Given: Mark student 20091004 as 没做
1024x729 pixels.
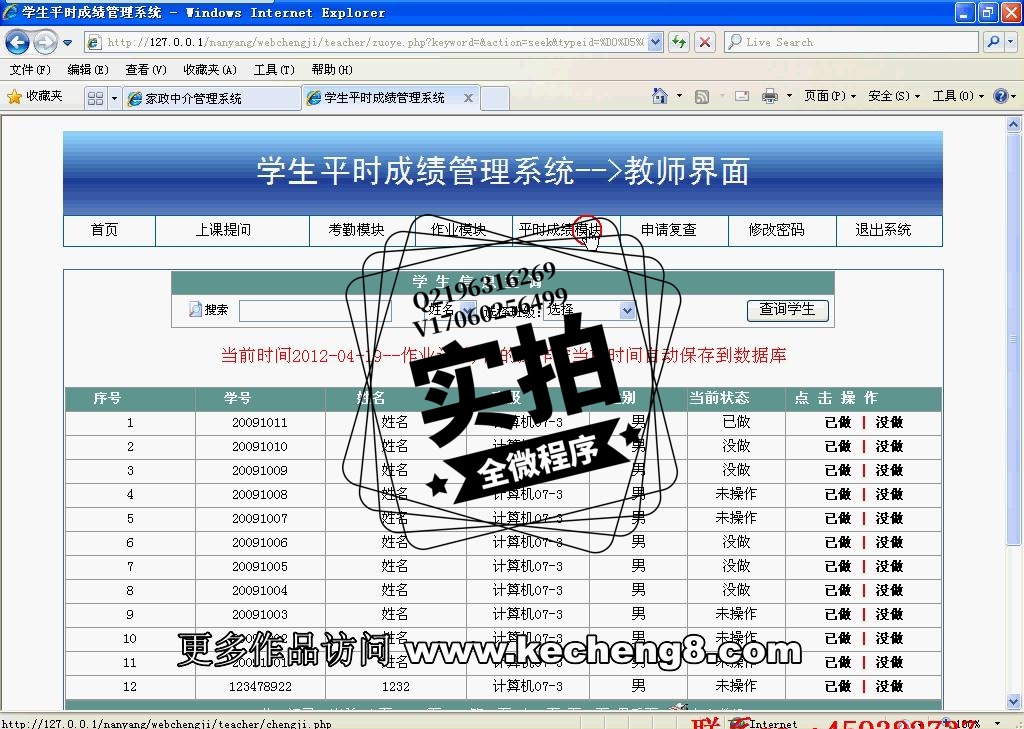Looking at the screenshot, I should tap(889, 591).
